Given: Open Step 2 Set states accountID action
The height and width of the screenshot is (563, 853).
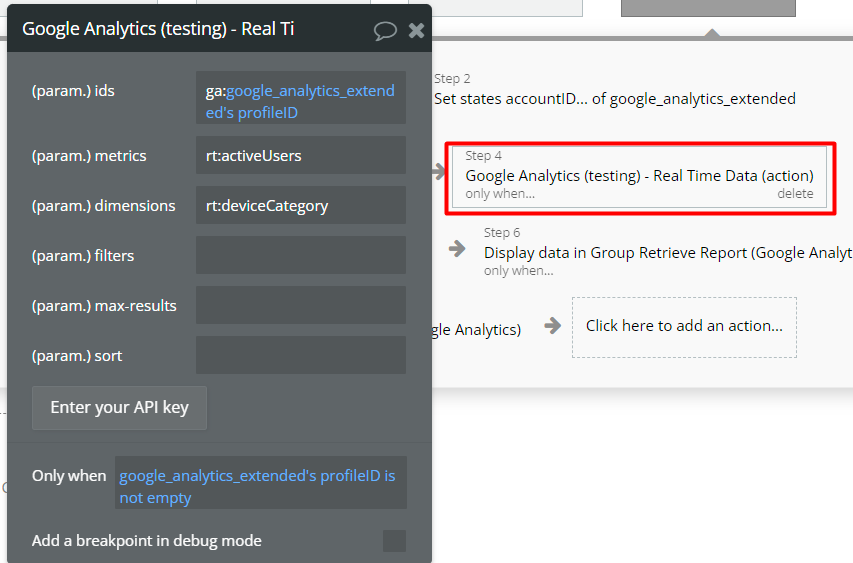Looking at the screenshot, I should (615, 90).
